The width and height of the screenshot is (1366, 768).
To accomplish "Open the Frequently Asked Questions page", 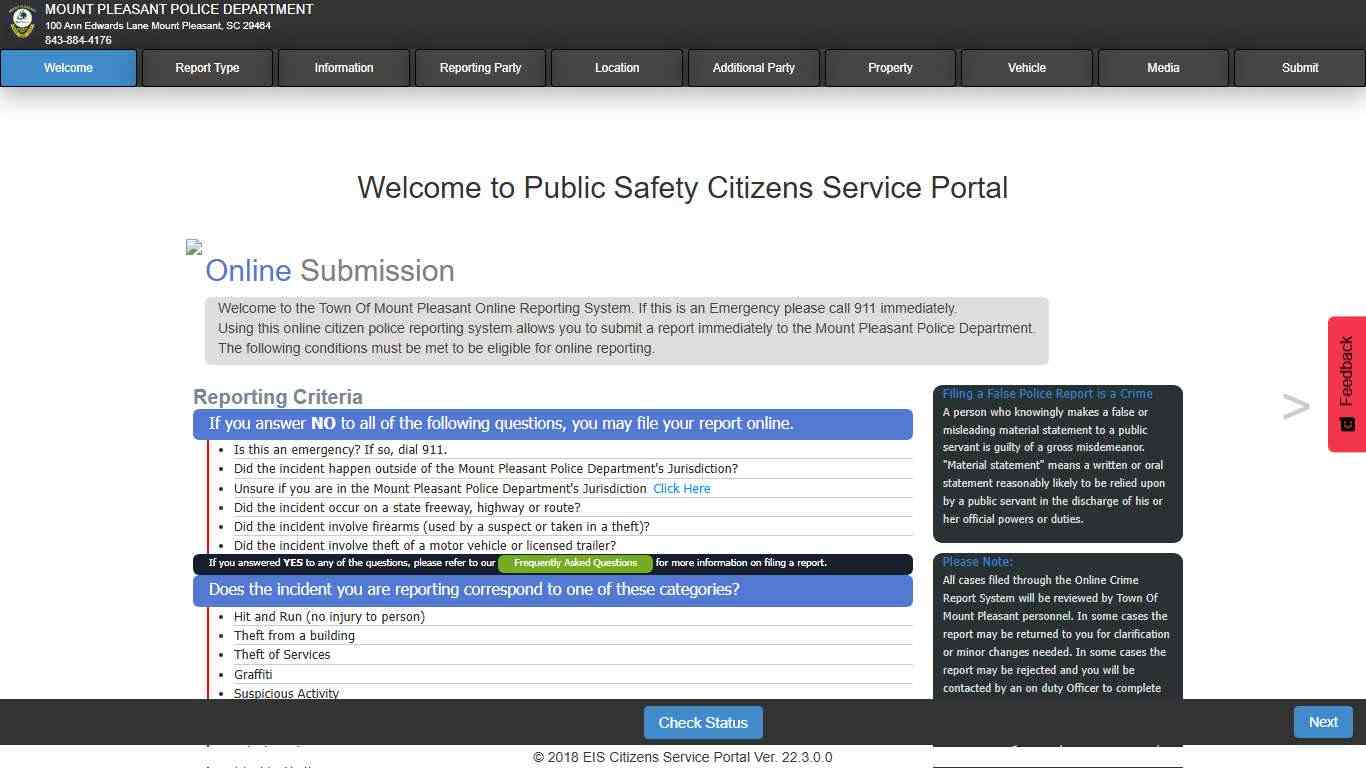I will tap(574, 562).
